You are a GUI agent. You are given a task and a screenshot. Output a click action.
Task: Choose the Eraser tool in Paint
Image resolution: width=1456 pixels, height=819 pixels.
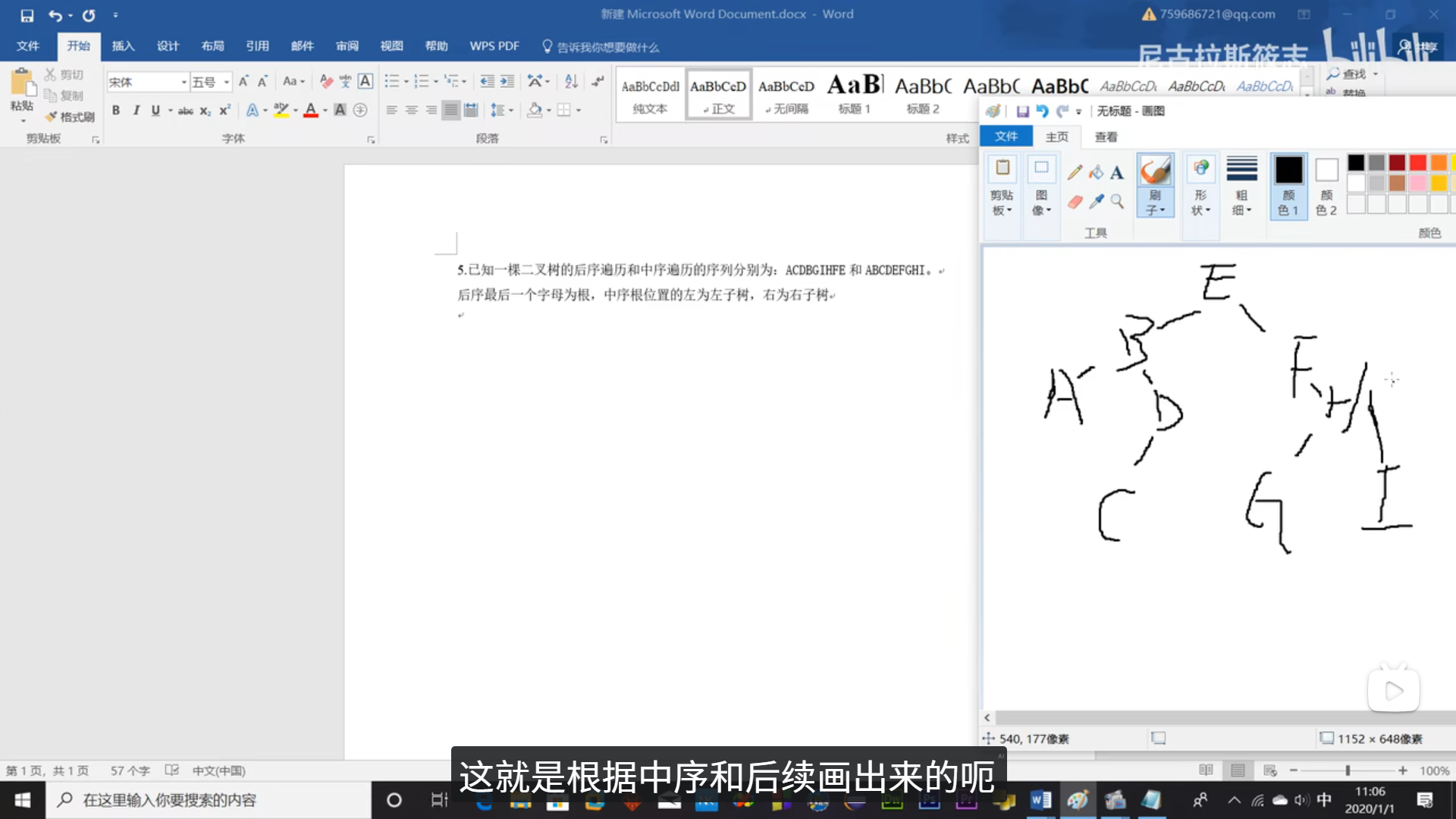[x=1075, y=202]
